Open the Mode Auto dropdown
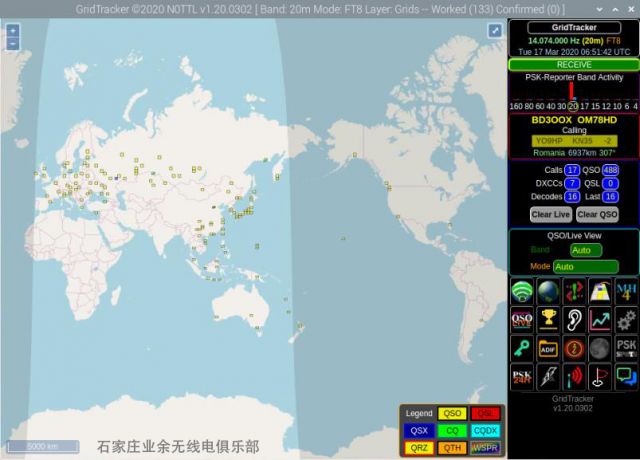This screenshot has width=640, height=460. pyautogui.click(x=586, y=267)
